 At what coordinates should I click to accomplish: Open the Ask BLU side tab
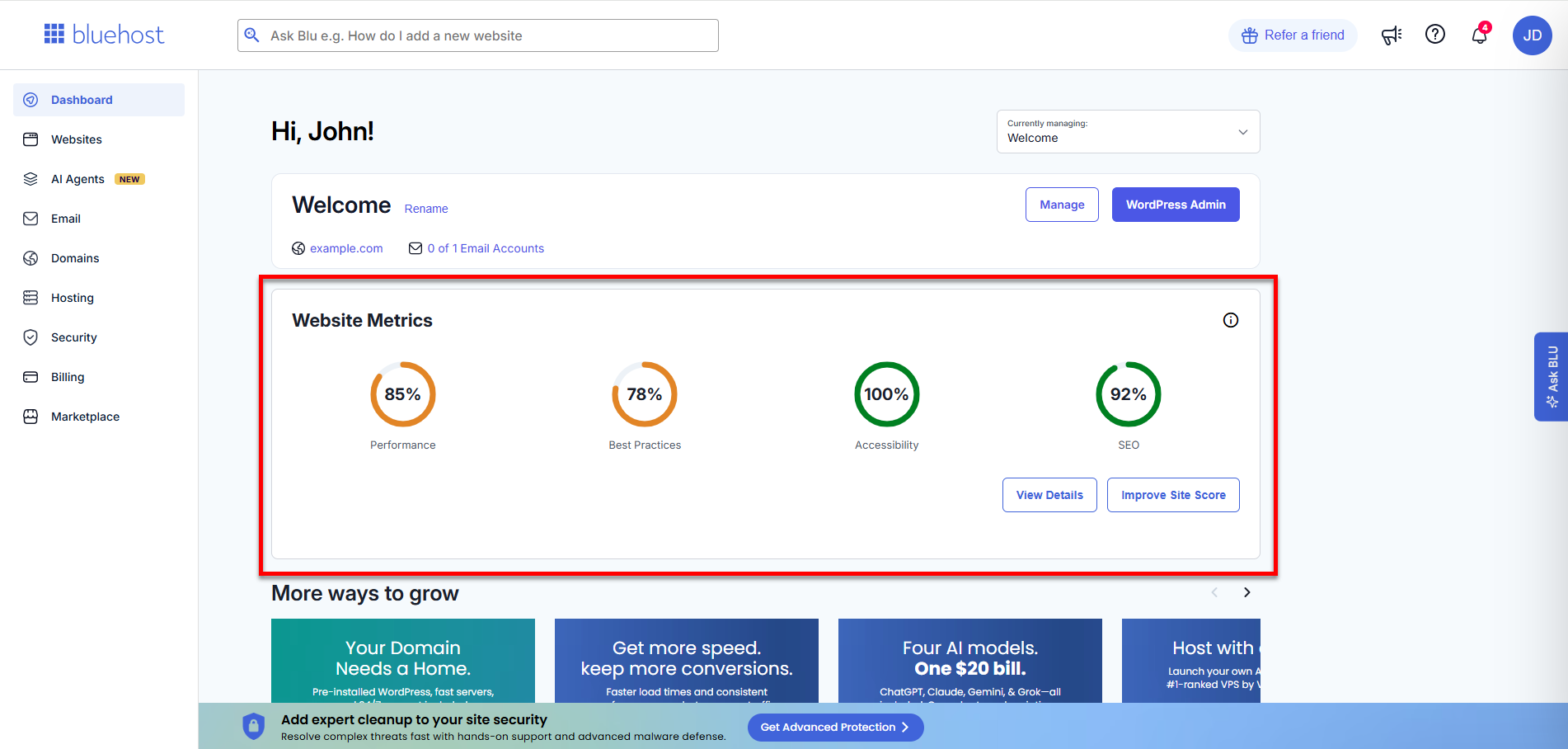click(x=1551, y=377)
